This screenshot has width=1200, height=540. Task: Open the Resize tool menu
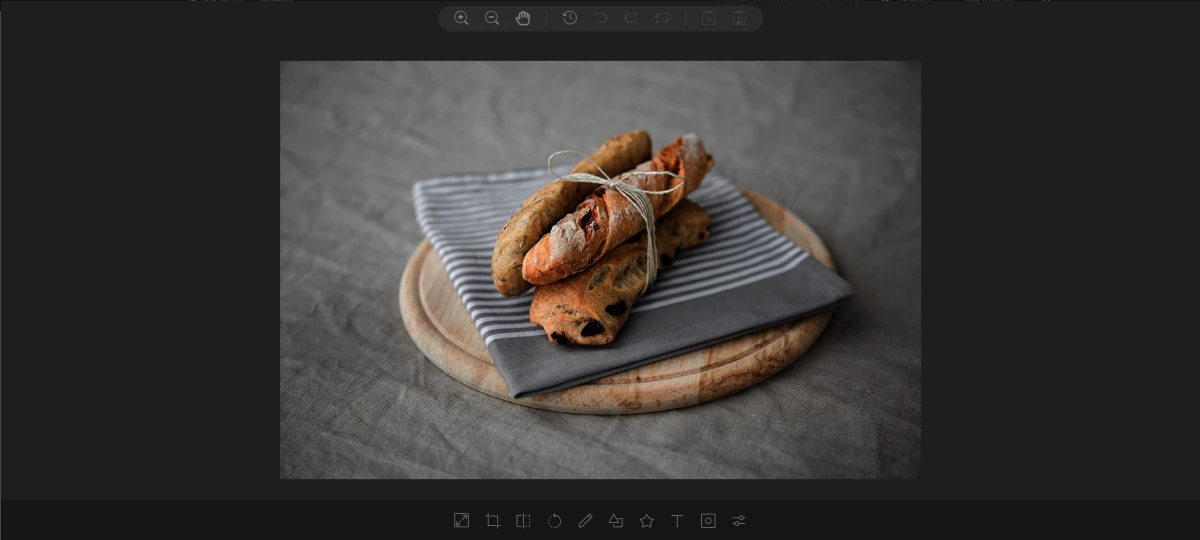point(461,520)
